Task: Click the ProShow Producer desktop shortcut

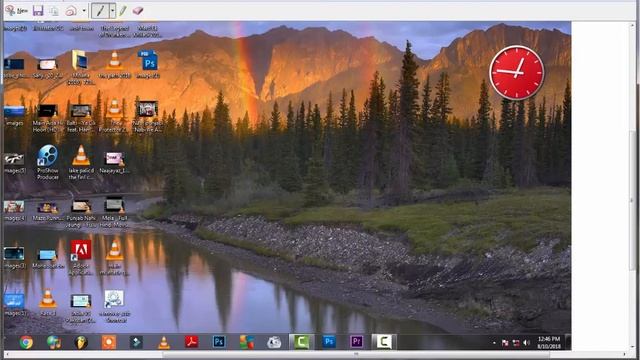Action: tap(48, 162)
